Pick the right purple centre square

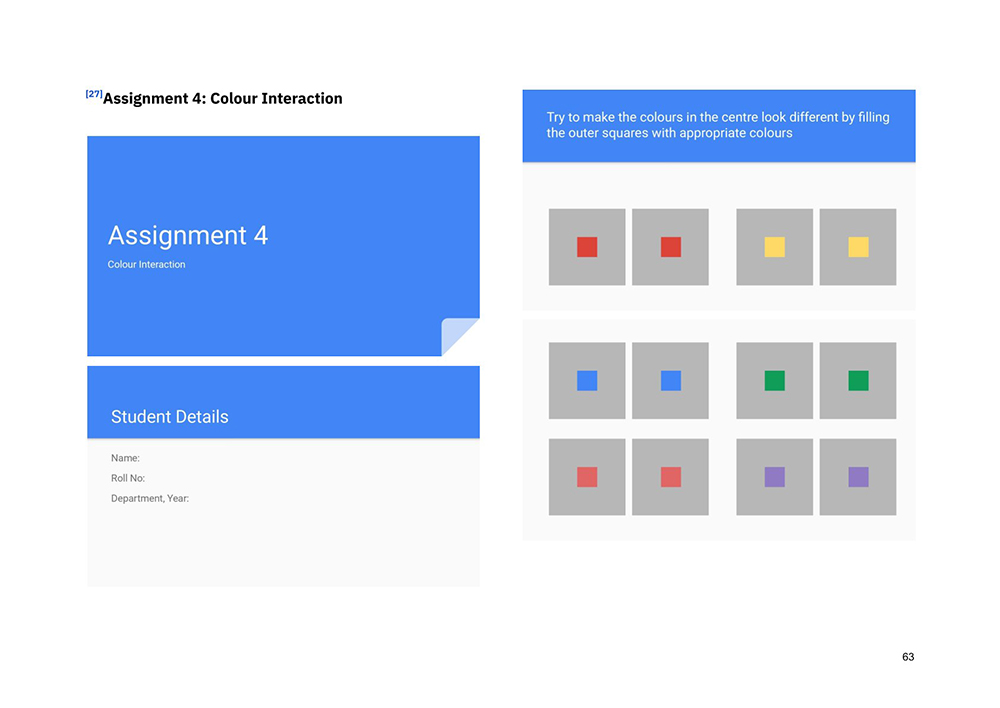tap(858, 476)
